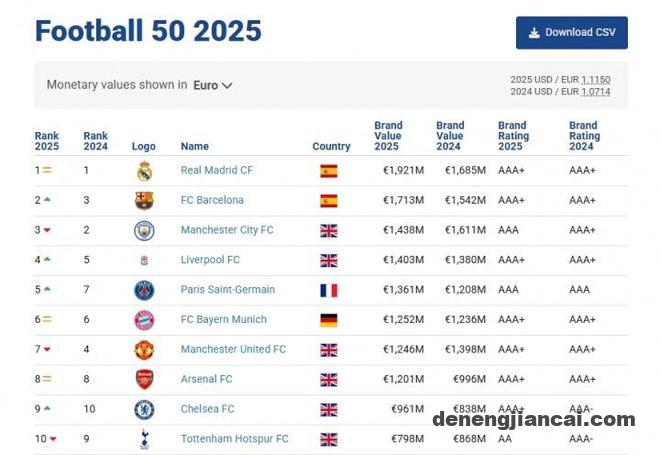Click the Chelsea FC crest logo
The image size is (660, 455).
coord(144,410)
